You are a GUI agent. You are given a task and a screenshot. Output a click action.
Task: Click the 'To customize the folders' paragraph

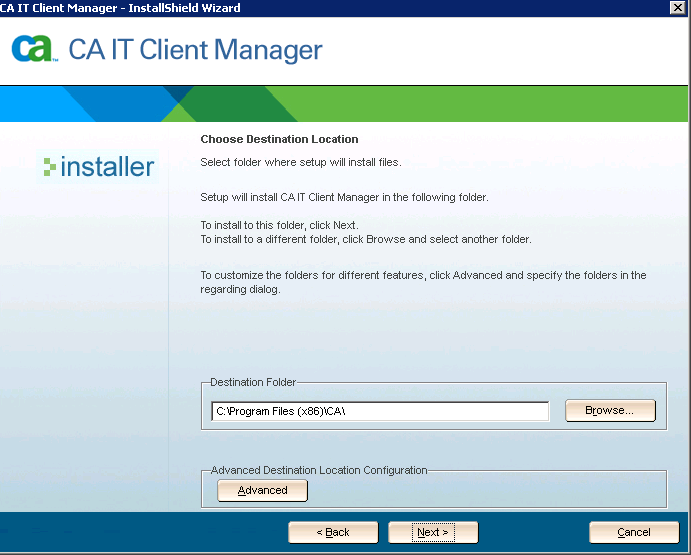[x=423, y=282]
